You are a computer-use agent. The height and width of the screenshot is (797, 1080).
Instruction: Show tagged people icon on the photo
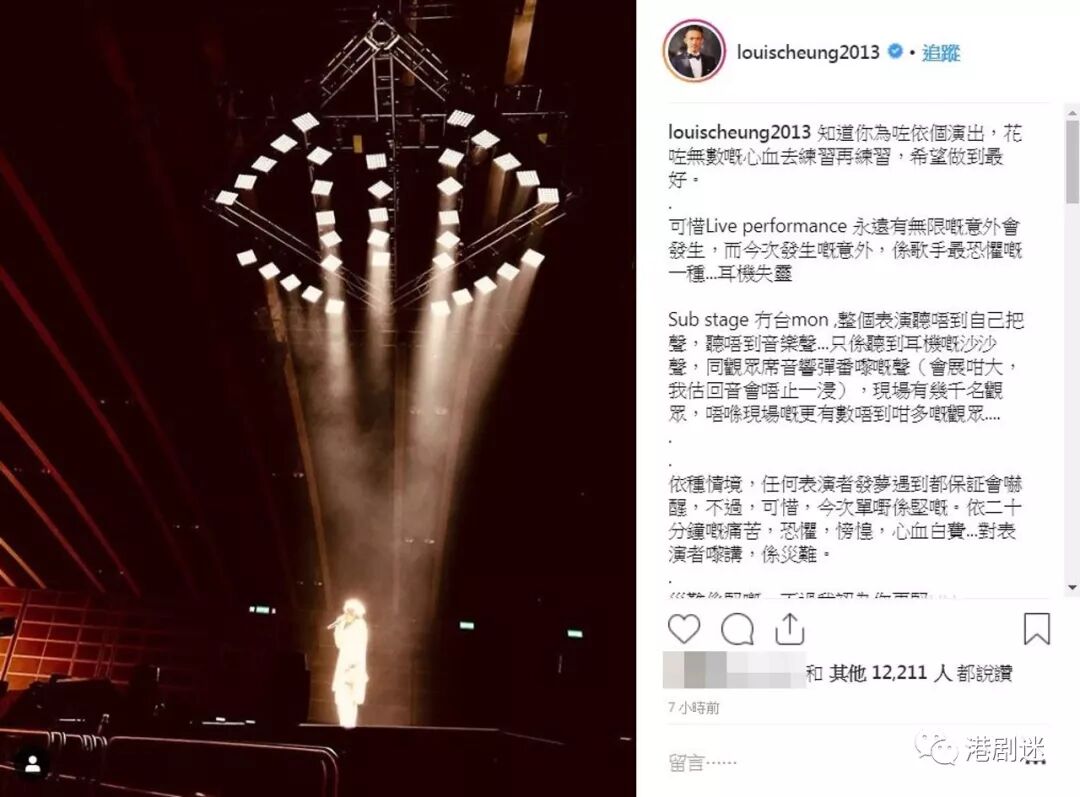pyautogui.click(x=32, y=764)
